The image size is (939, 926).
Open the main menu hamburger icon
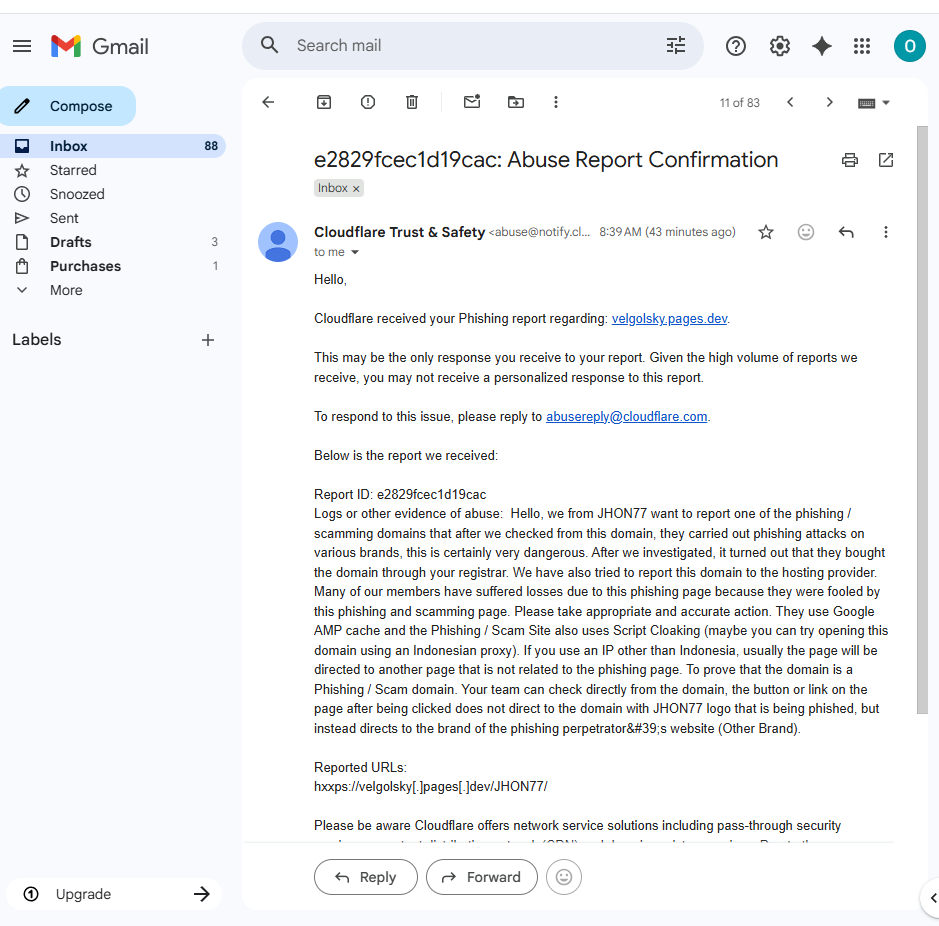[x=22, y=46]
